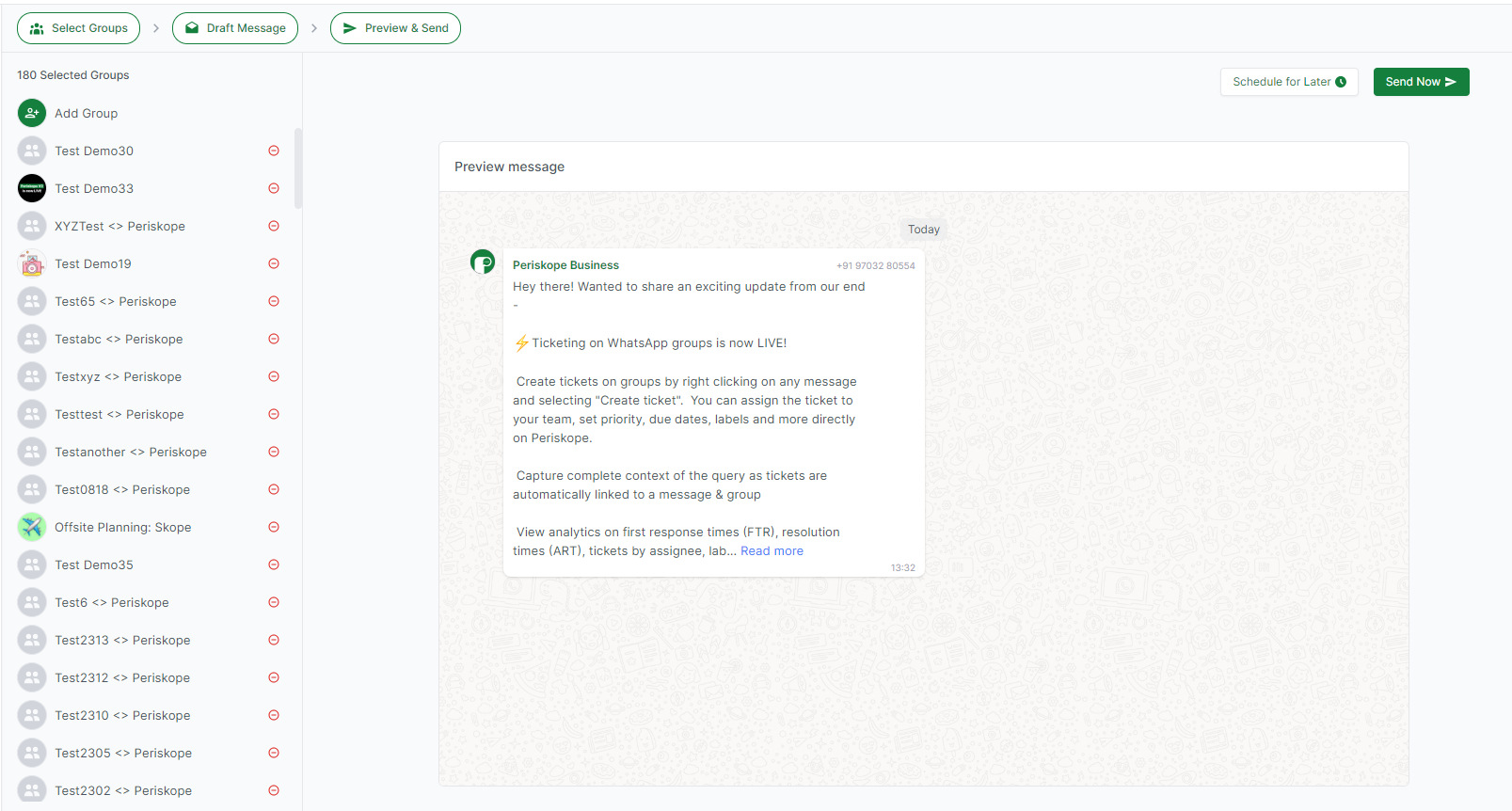Remove Test Demo33 from selected groups
Viewport: 1512px width, 811px height.
274,188
